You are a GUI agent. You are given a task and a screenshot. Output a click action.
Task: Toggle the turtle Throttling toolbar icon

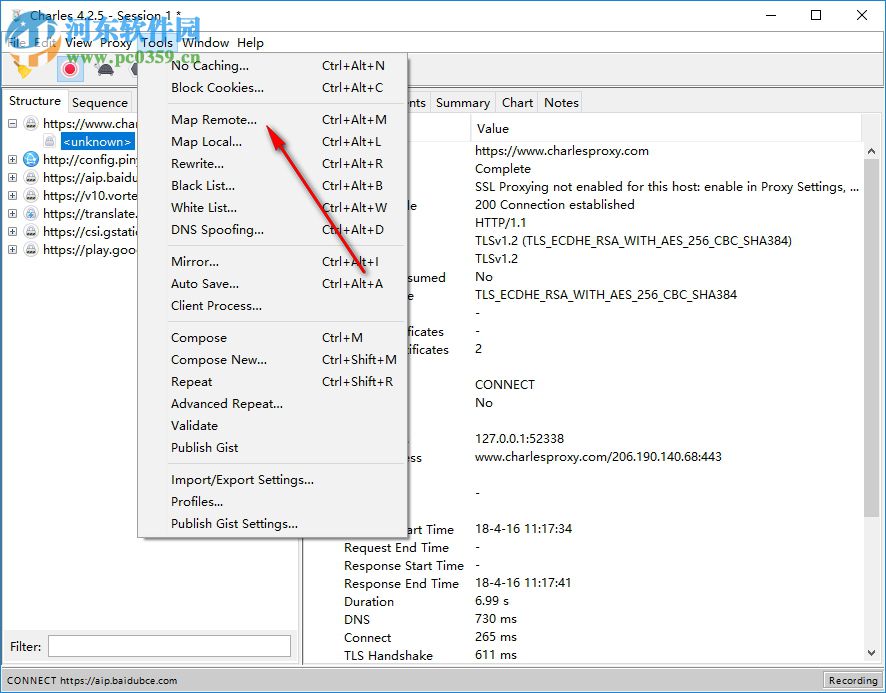point(105,70)
